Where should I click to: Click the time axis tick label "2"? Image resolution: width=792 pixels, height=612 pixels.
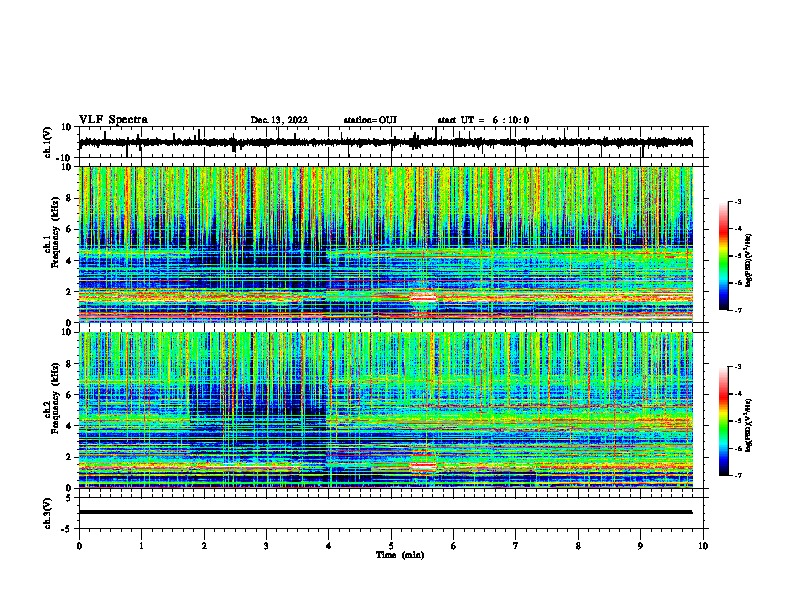pos(204,546)
